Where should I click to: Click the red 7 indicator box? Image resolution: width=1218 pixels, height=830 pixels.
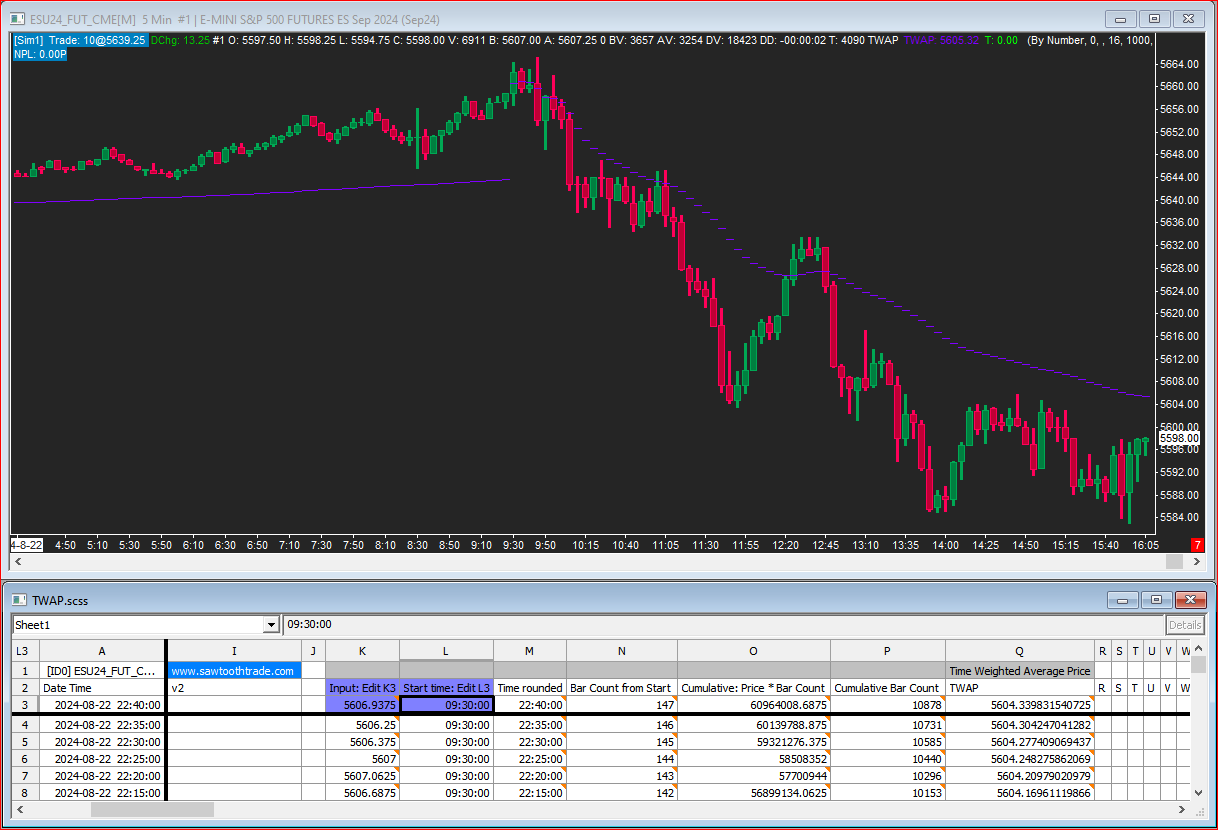click(x=1197, y=545)
